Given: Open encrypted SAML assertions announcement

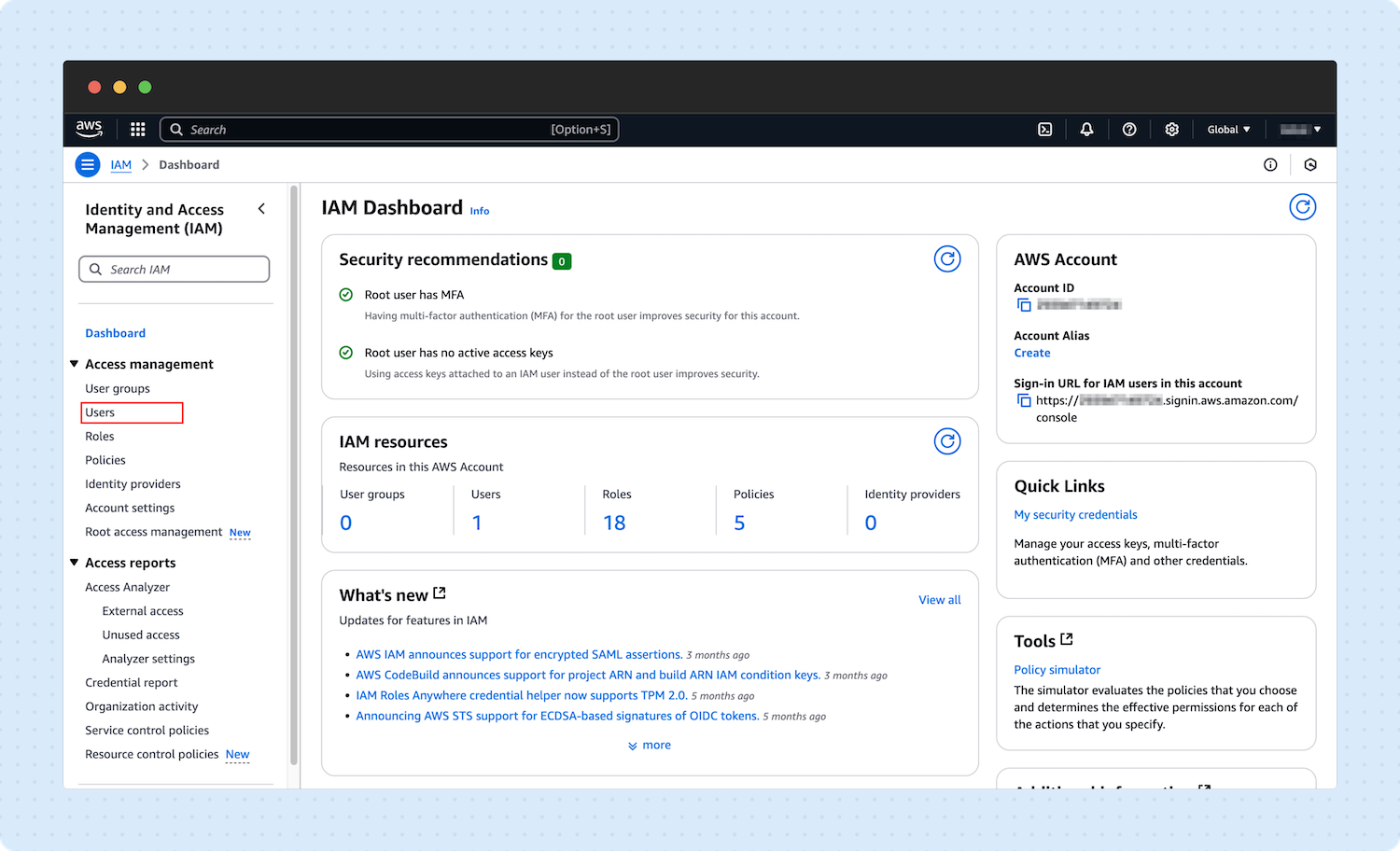Looking at the screenshot, I should 519,655.
